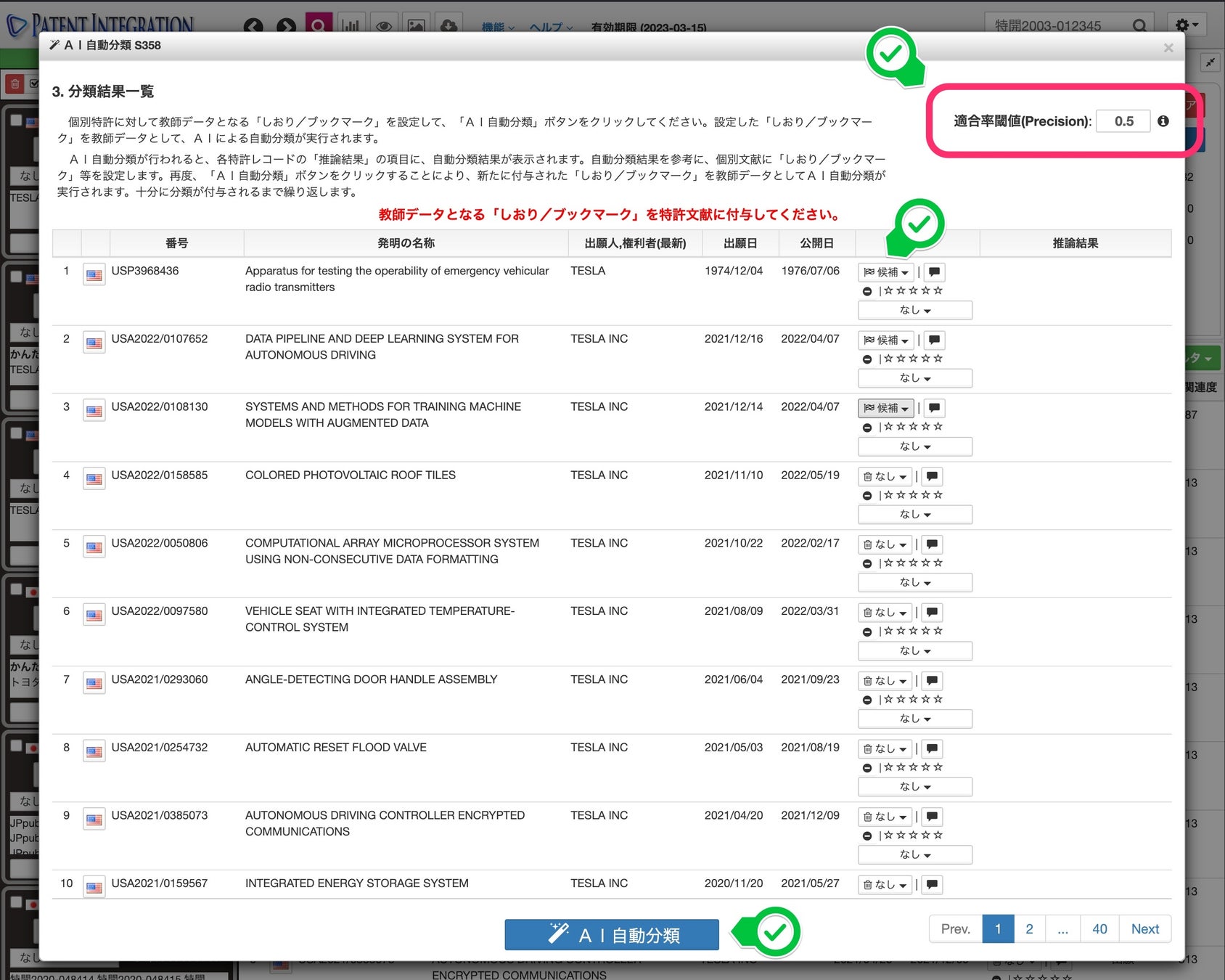Give USA2022/0108130 a three-star rating
1225x980 pixels.
[914, 427]
